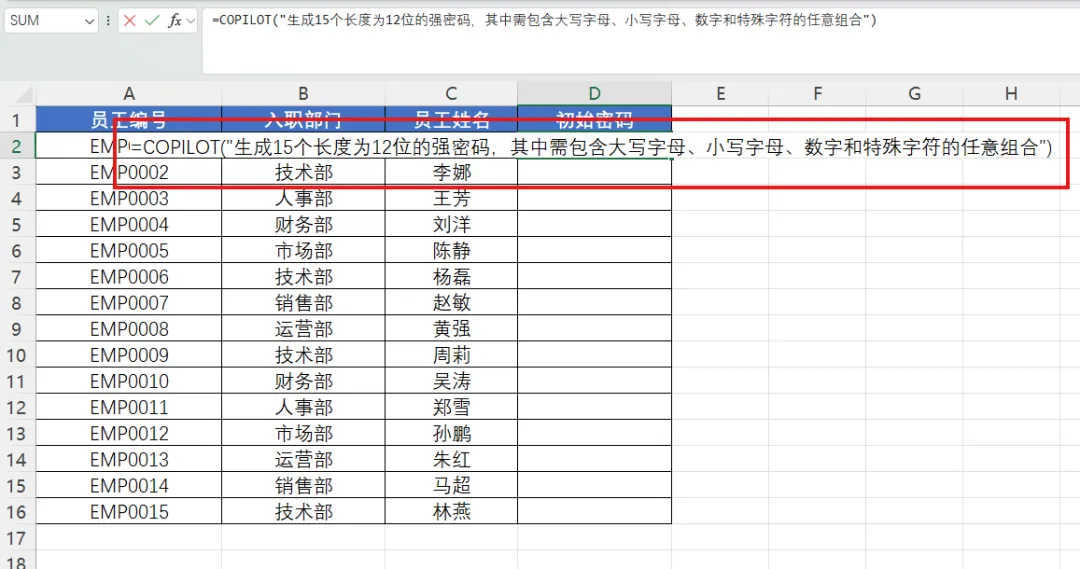Select row 16 header
Screen dimensions: 1080x569
pos(17,512)
